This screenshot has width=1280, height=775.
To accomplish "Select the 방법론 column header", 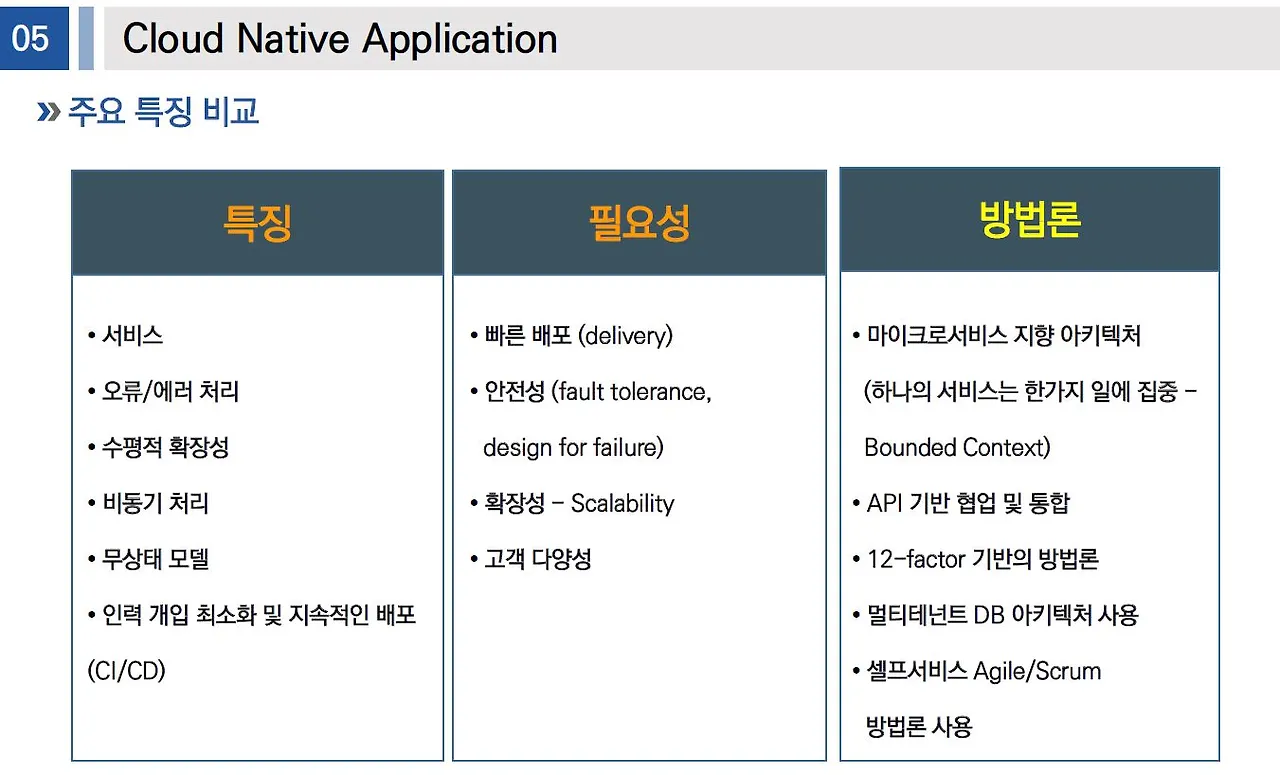I will click(1029, 220).
